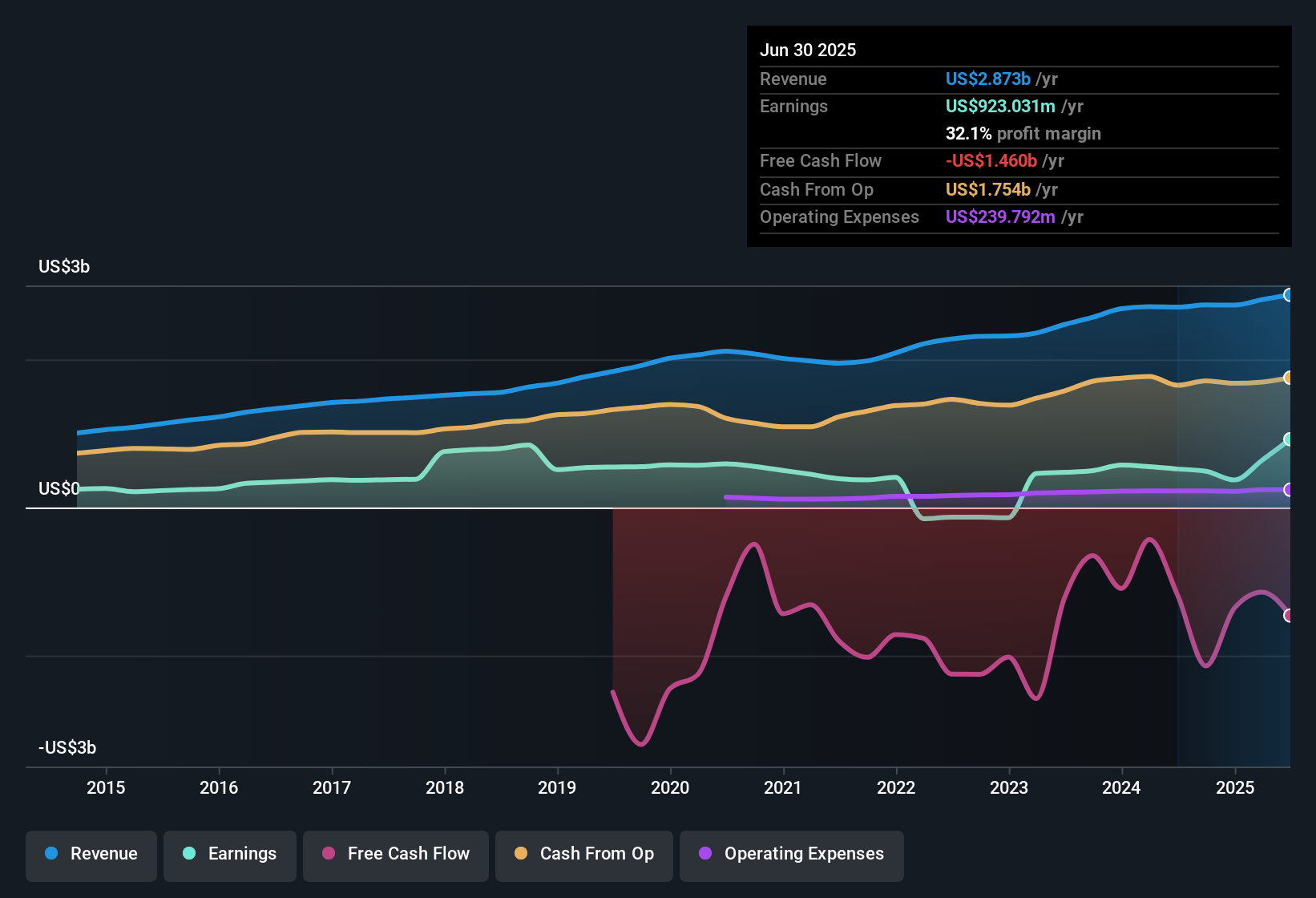Click the Cash From Op legend button
Viewport: 1316px width, 898px height.
coord(583,854)
